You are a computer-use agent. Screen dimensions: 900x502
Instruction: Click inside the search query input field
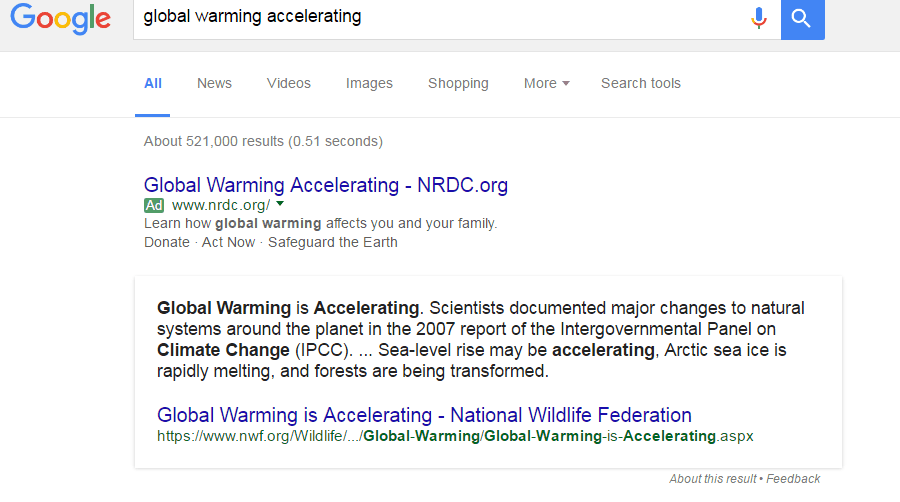point(440,18)
